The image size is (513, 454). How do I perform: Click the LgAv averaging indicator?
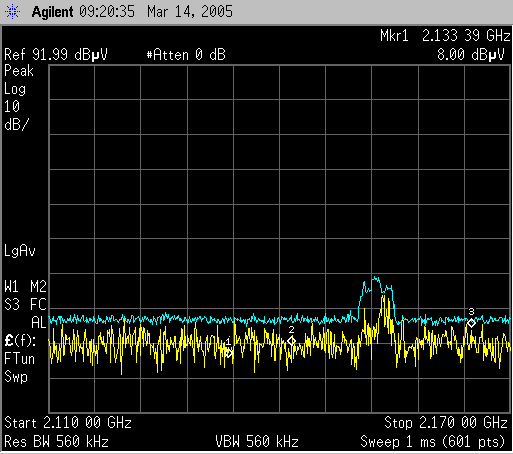pyautogui.click(x=20, y=251)
